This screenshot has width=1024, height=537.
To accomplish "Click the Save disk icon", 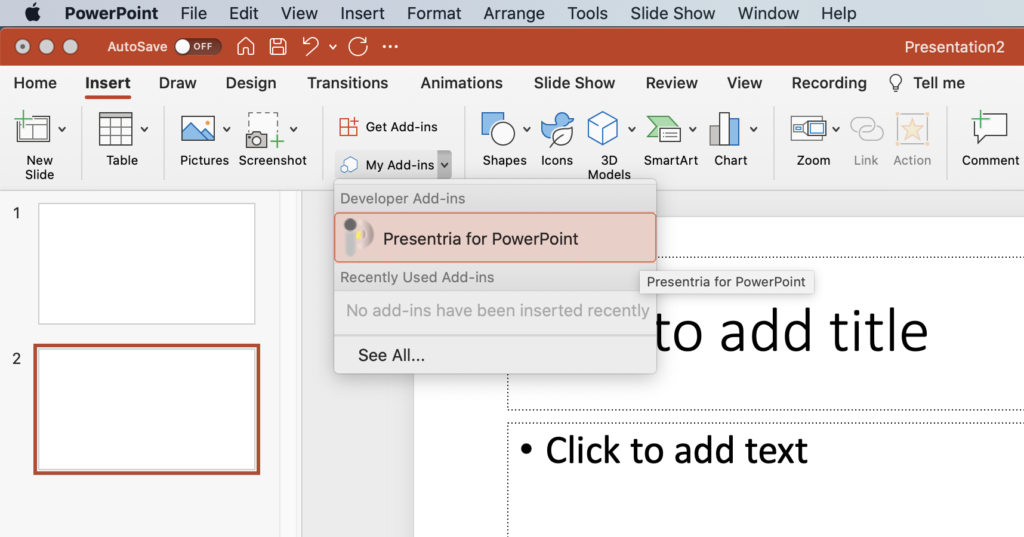I will [x=278, y=46].
